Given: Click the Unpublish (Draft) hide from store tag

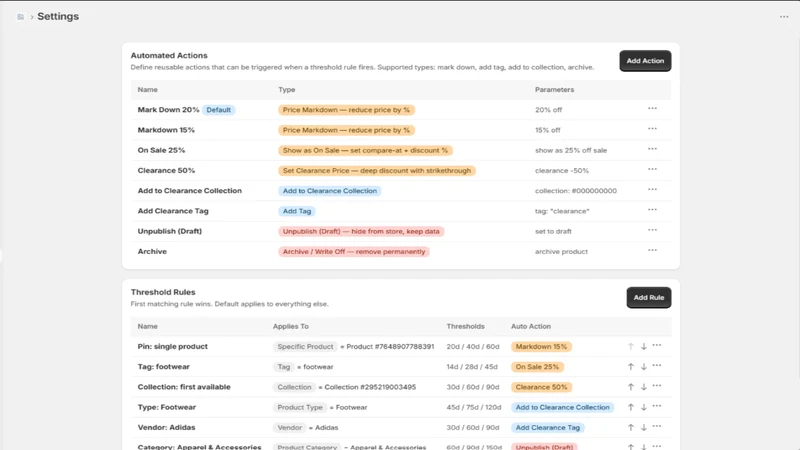Looking at the screenshot, I should click(x=361, y=231).
